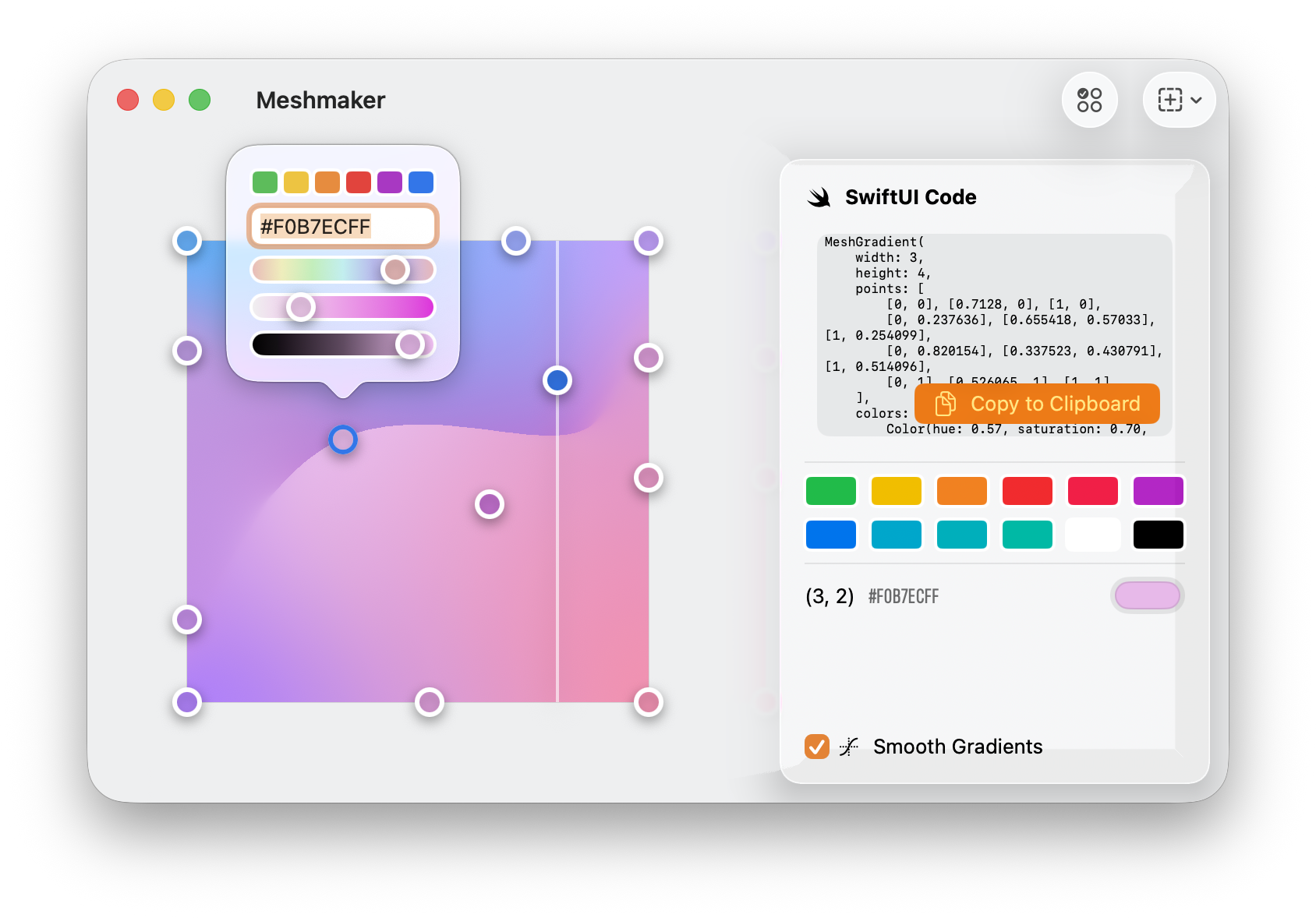Pick the red preset in the color popover
The image size is (1316, 918).
359,182
